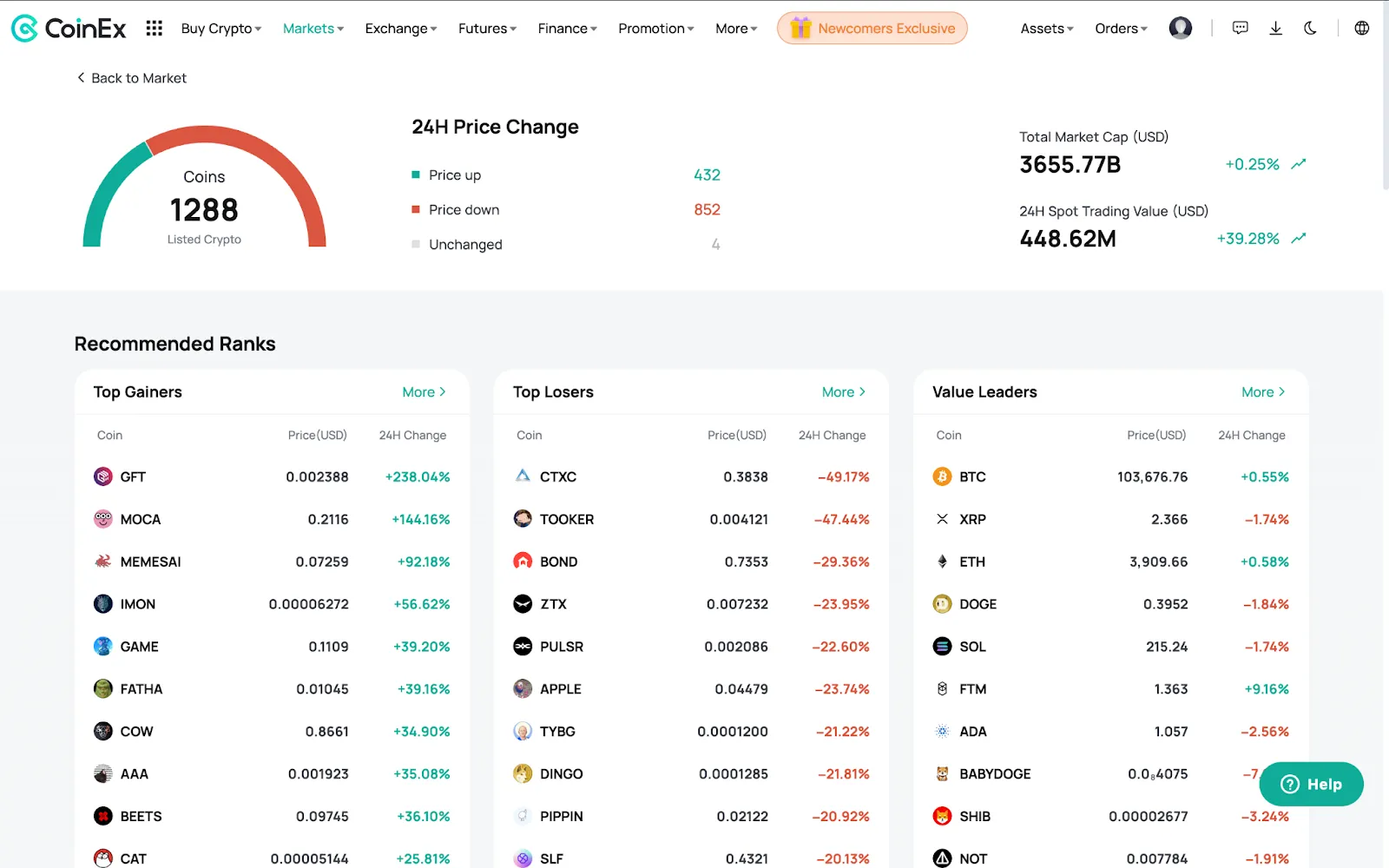This screenshot has height=868, width=1389.
Task: Select the APPLE row in Top Losers
Action: (x=691, y=689)
